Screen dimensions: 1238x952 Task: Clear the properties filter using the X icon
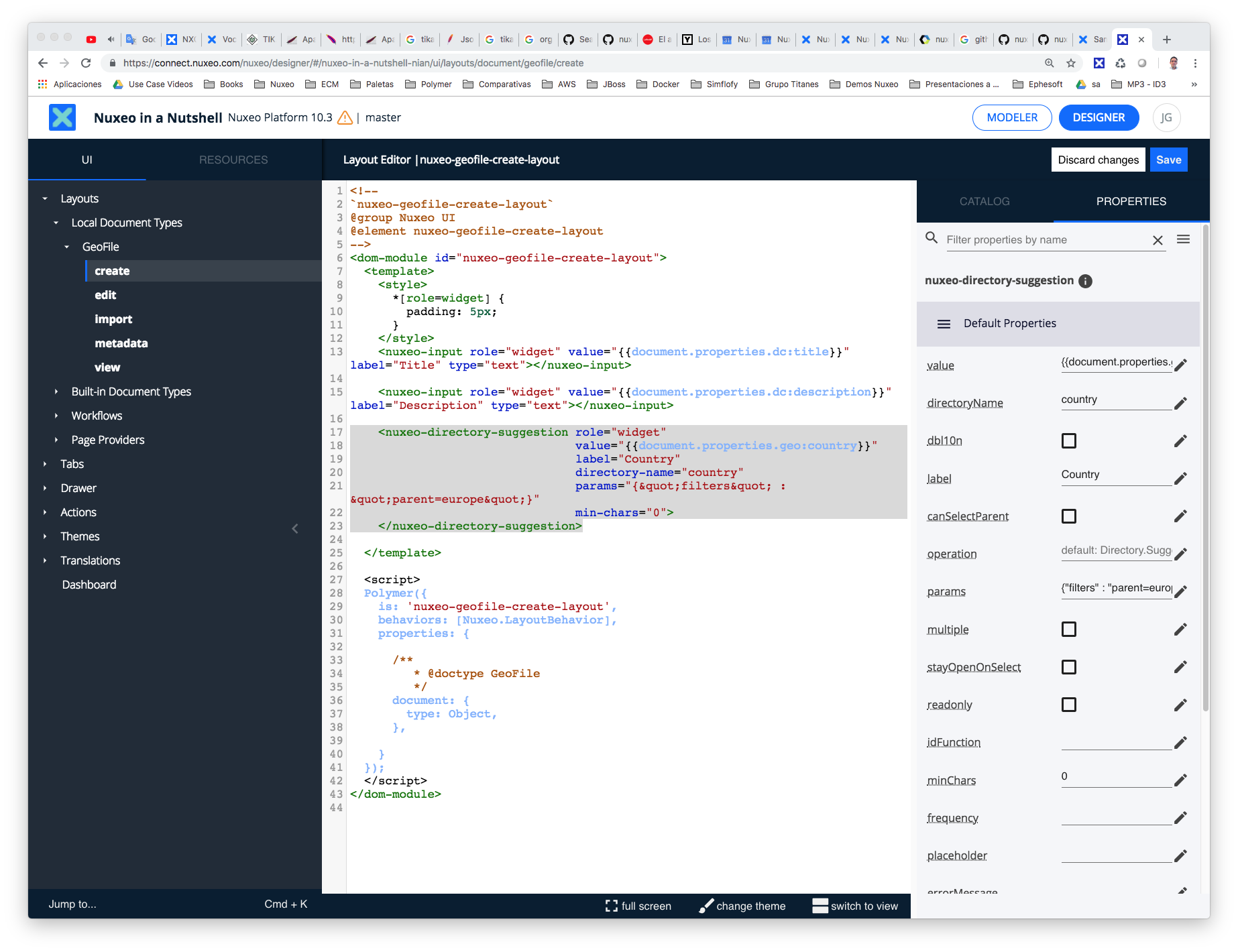1158,239
